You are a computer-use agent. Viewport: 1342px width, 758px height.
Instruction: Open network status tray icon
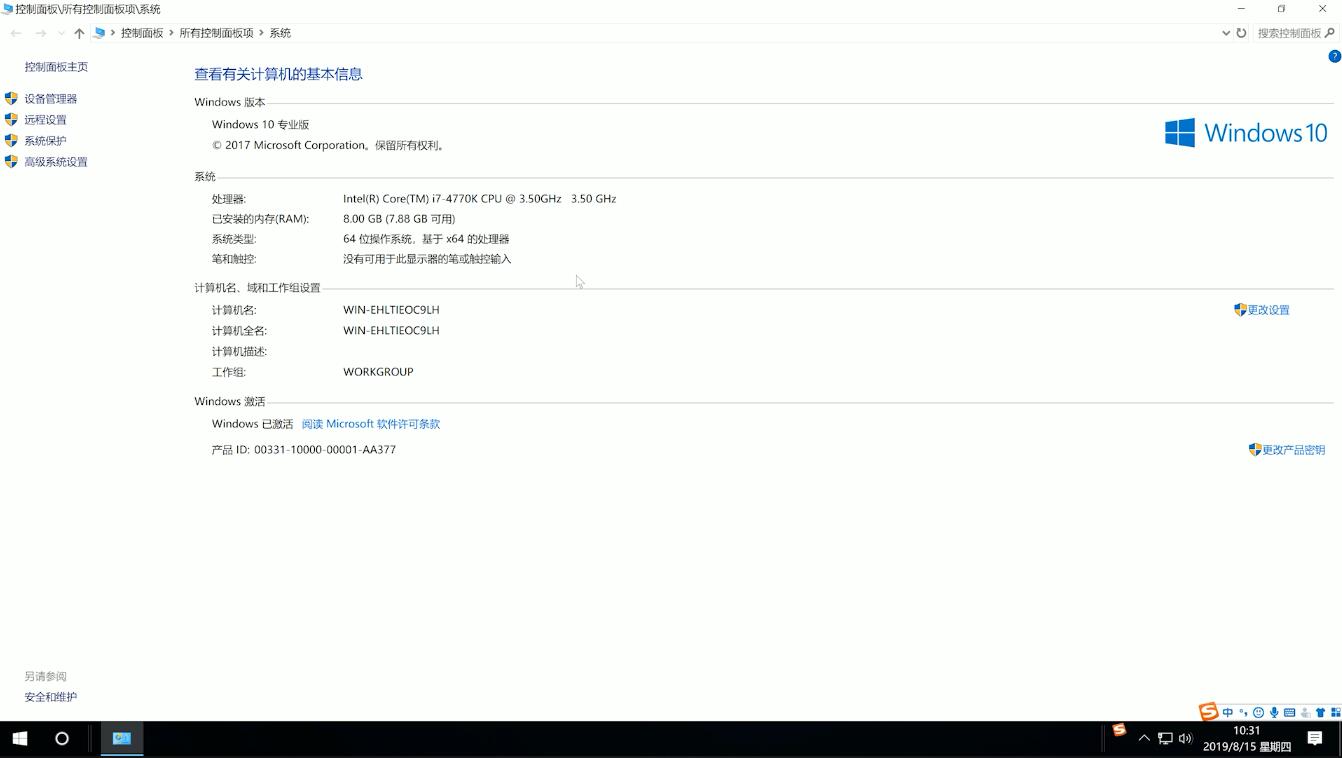[1165, 738]
